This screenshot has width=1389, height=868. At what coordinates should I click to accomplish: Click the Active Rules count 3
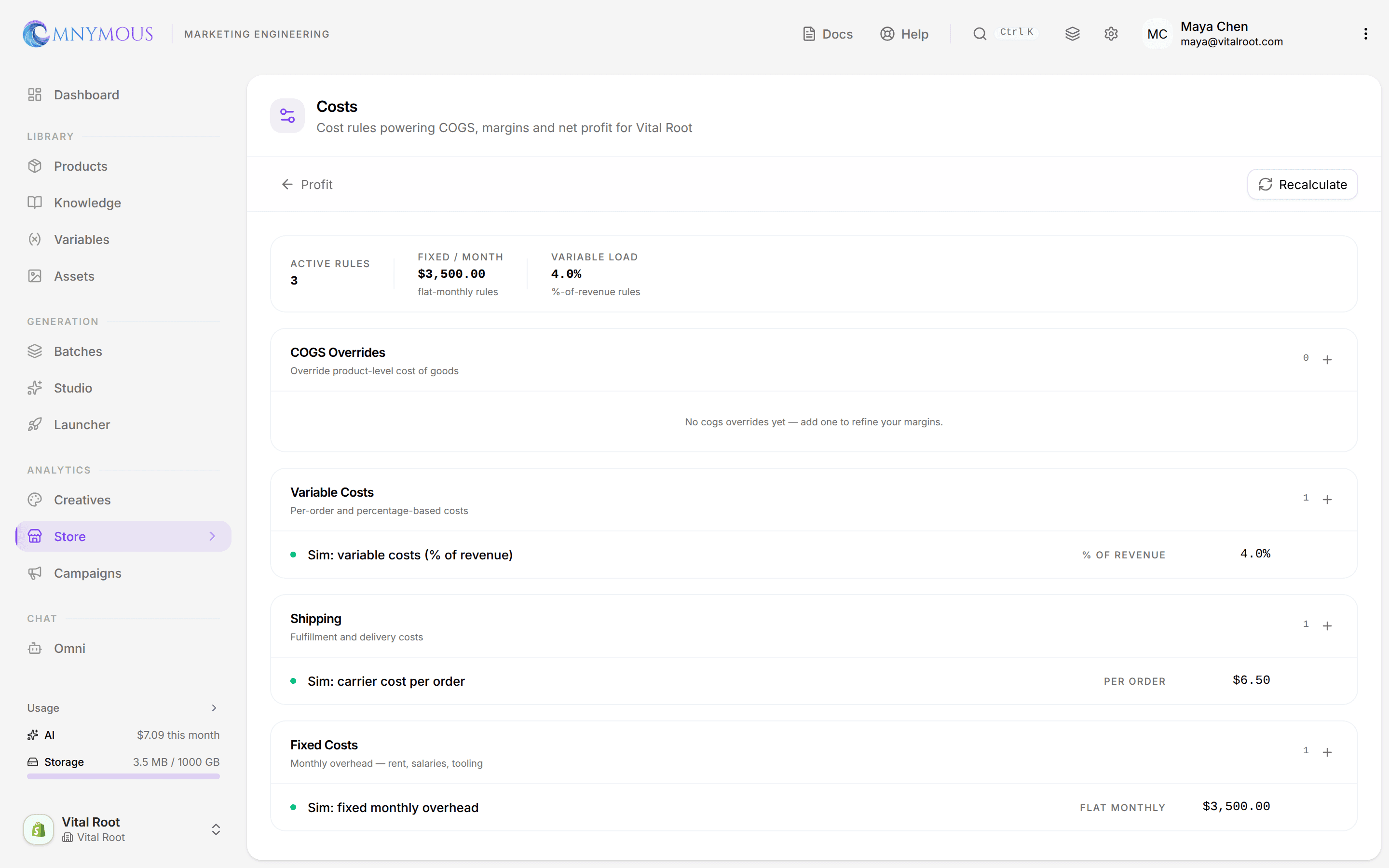point(294,281)
